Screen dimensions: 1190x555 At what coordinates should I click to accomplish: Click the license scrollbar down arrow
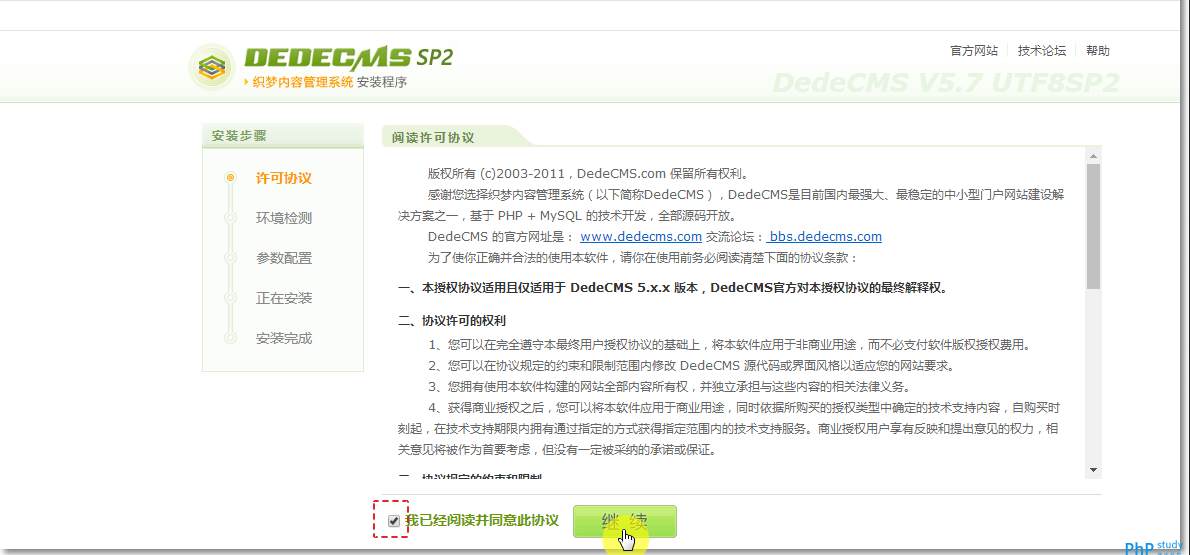coord(1093,470)
